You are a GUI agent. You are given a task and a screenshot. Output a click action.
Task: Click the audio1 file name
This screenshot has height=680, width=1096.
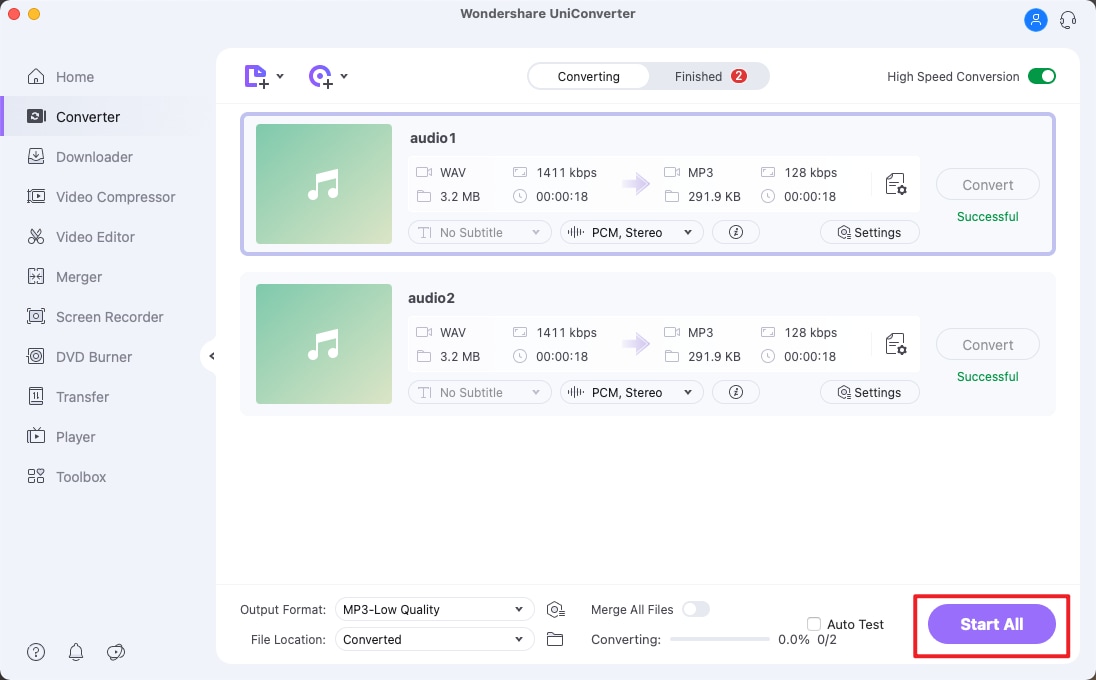coord(433,138)
